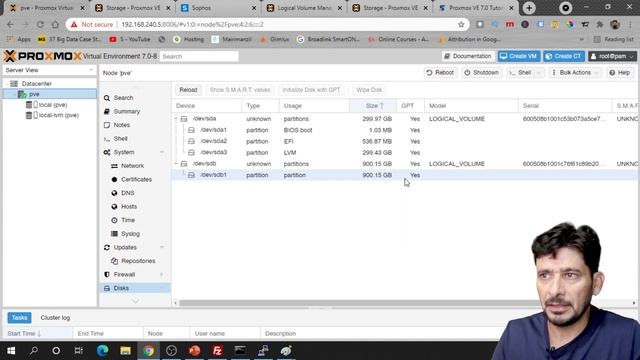Open the Documentation link
640x360 pixels.
pyautogui.click(x=468, y=56)
